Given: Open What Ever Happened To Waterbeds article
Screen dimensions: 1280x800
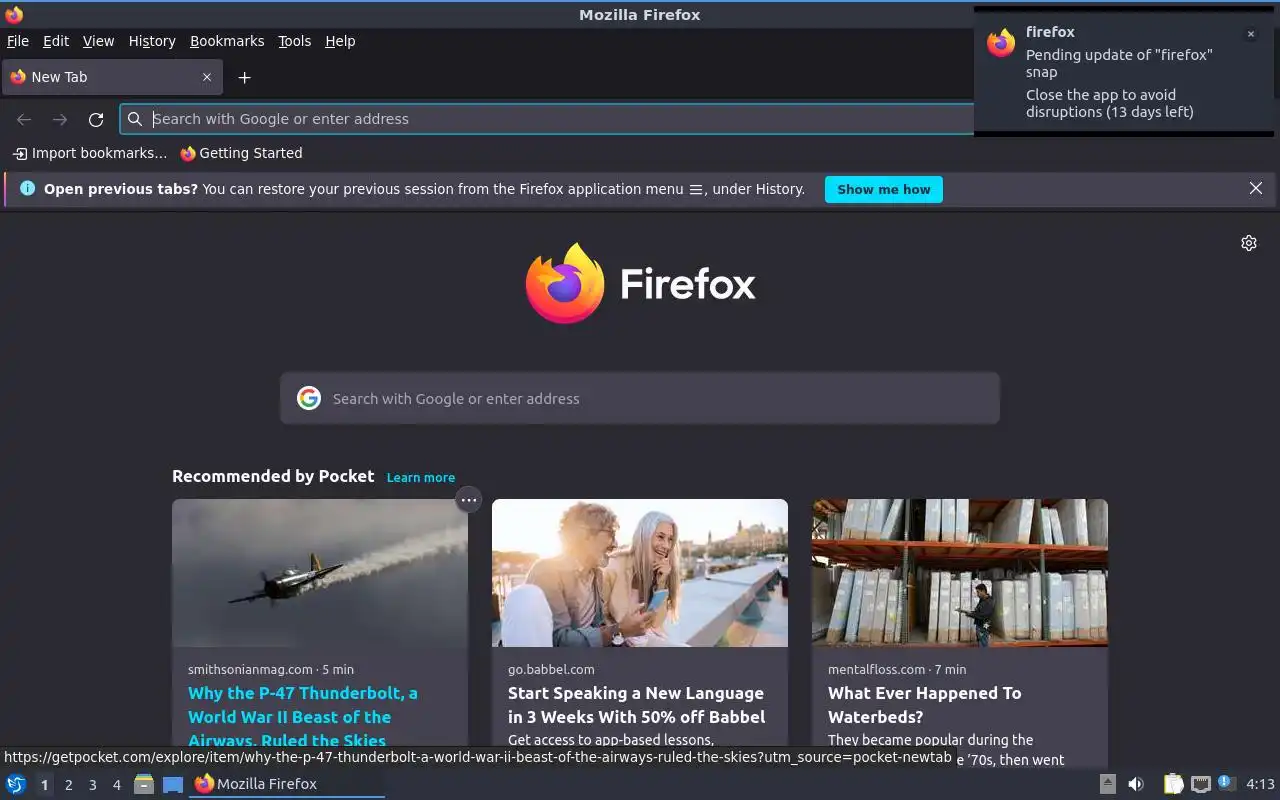Looking at the screenshot, I should [925, 705].
